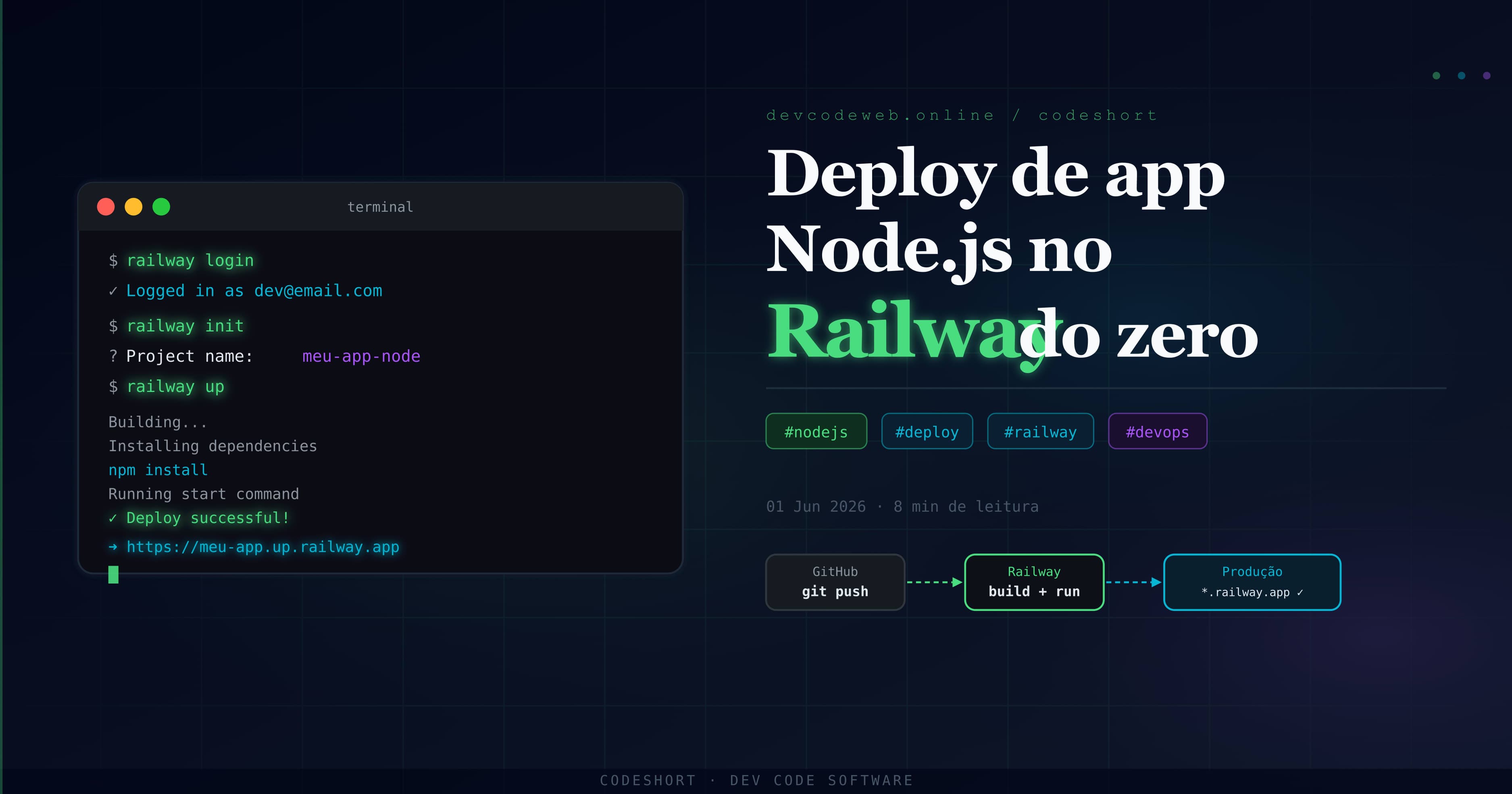Click the devcodeweb.online / codeshort breadcrumb
Screen dimensions: 1512x794
coord(962,115)
